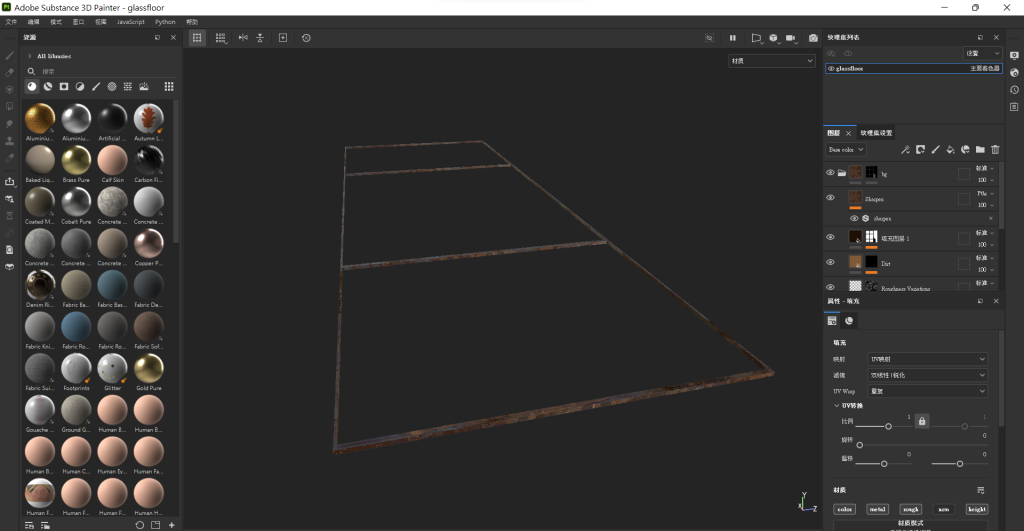This screenshot has width=1024, height=531.
Task: Open blending mode dropdown for Dirt layer
Action: pyautogui.click(x=985, y=259)
